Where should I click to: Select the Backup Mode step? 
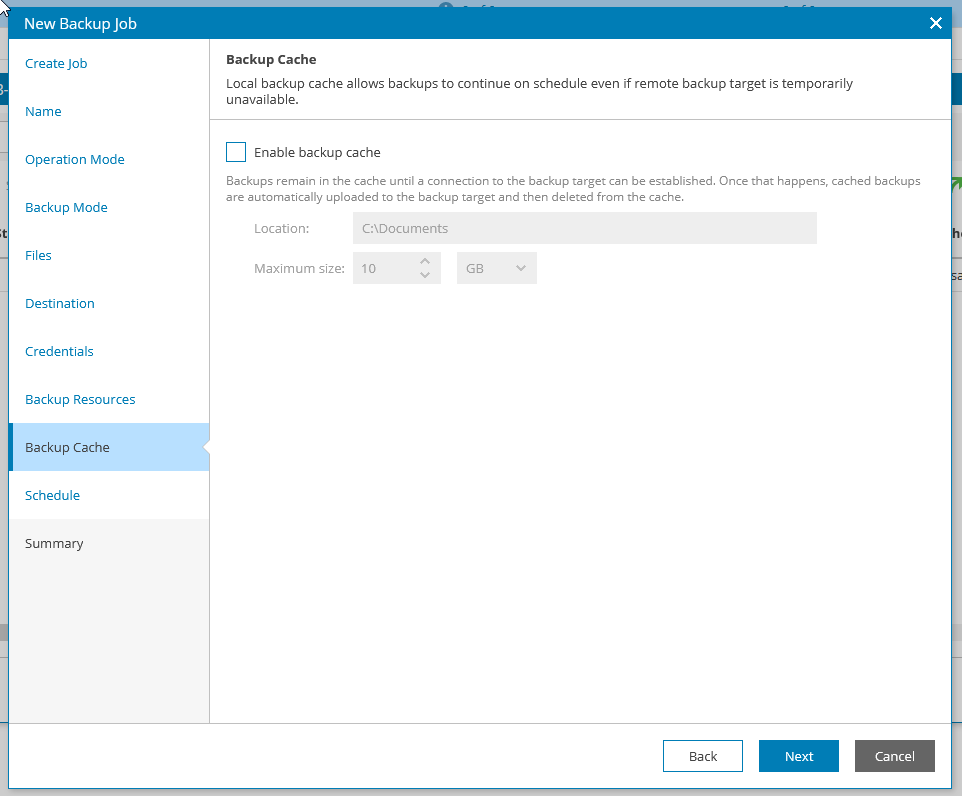pyautogui.click(x=66, y=207)
